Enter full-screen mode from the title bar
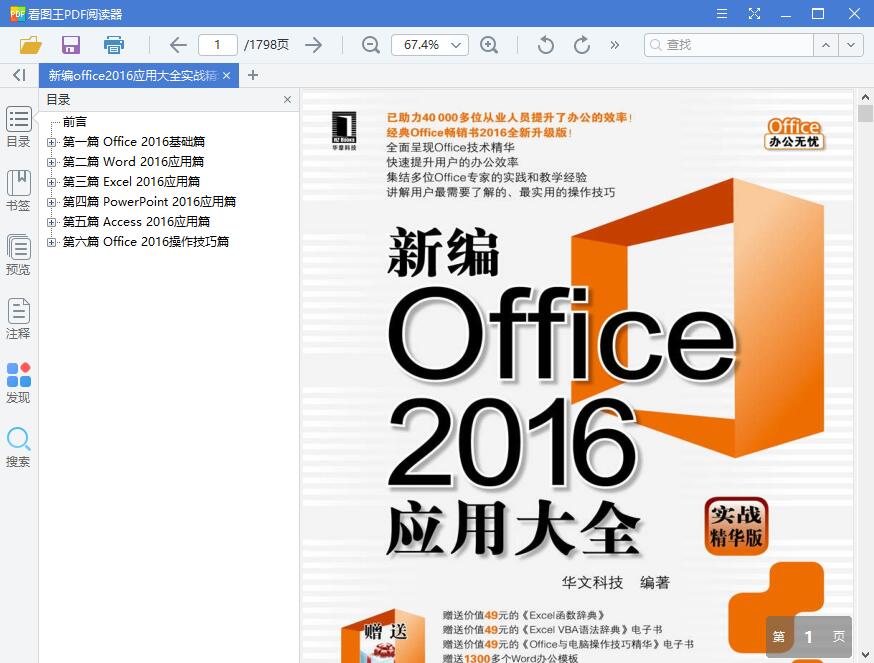The image size is (874, 663). 754,13
